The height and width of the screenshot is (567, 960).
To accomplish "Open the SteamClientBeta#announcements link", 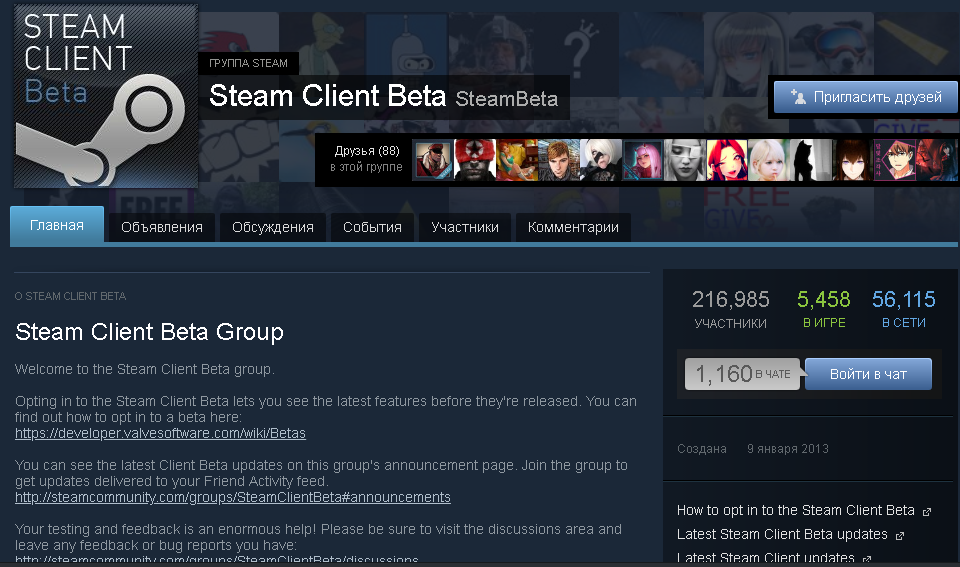I will (x=233, y=497).
